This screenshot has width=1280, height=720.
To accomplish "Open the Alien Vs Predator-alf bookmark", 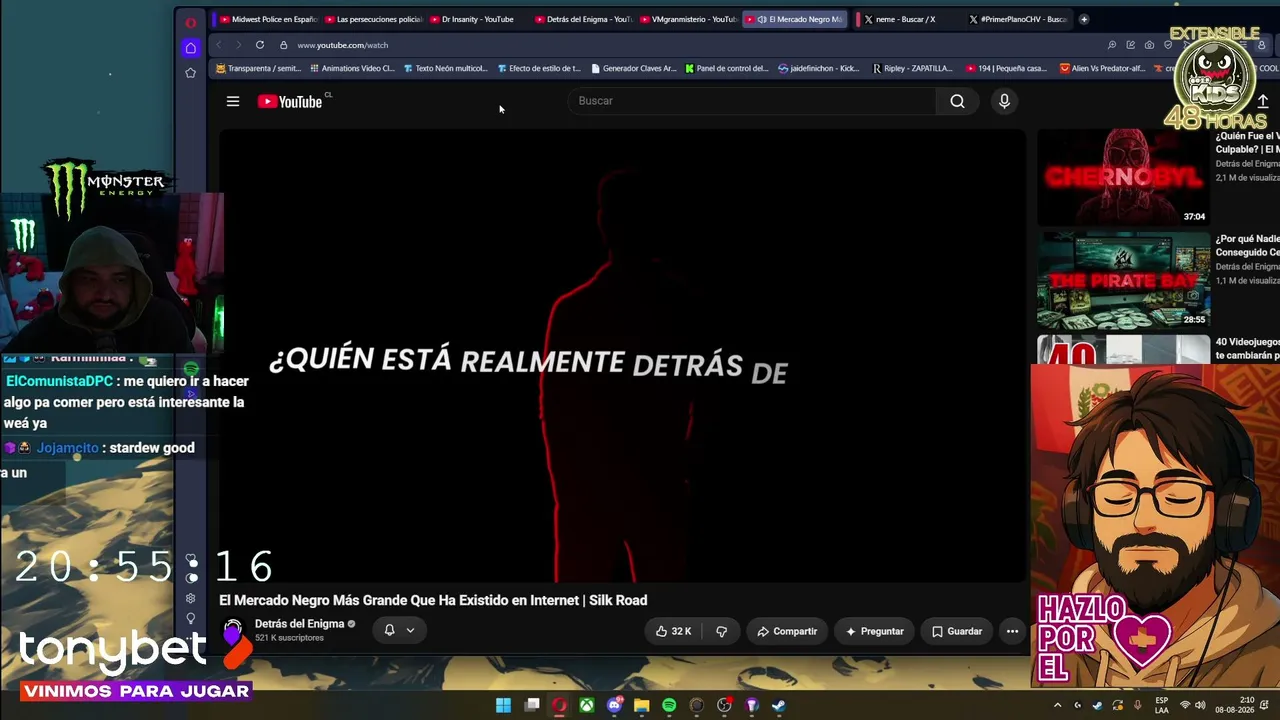I will pos(1102,69).
